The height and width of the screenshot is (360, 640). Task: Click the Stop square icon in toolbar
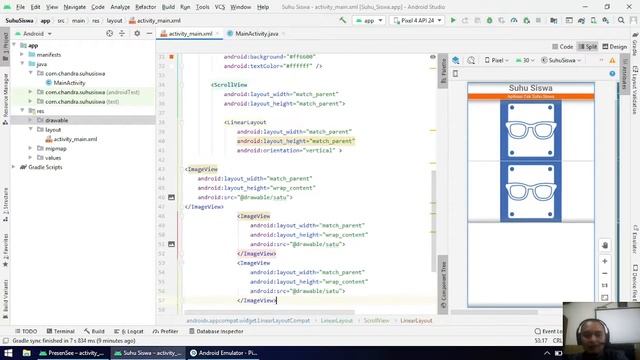(x=538, y=20)
